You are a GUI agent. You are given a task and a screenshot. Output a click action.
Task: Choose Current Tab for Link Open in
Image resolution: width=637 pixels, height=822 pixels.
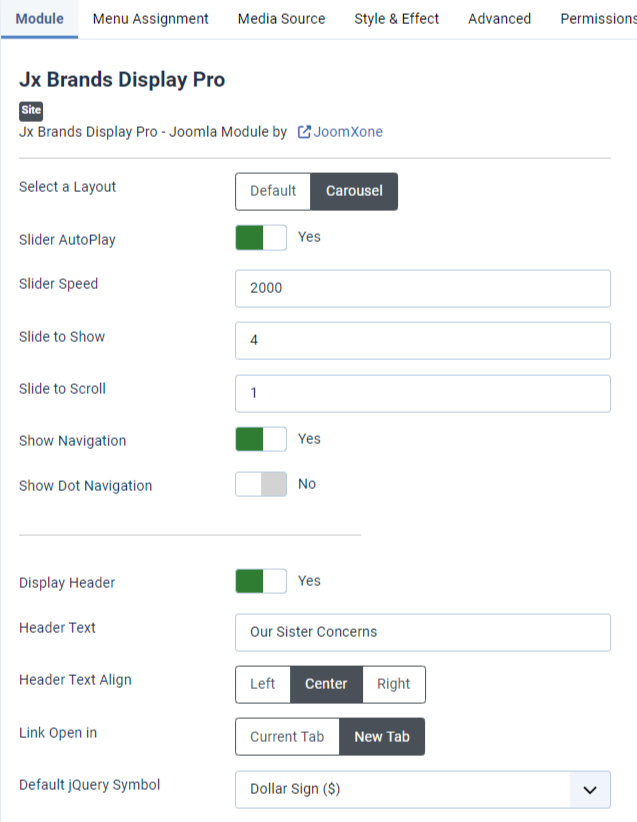287,737
